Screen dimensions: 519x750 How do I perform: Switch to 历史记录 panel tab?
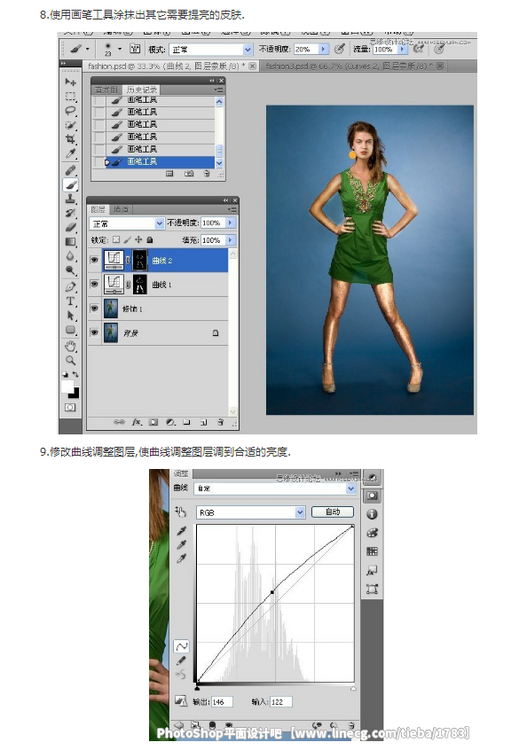(142, 90)
